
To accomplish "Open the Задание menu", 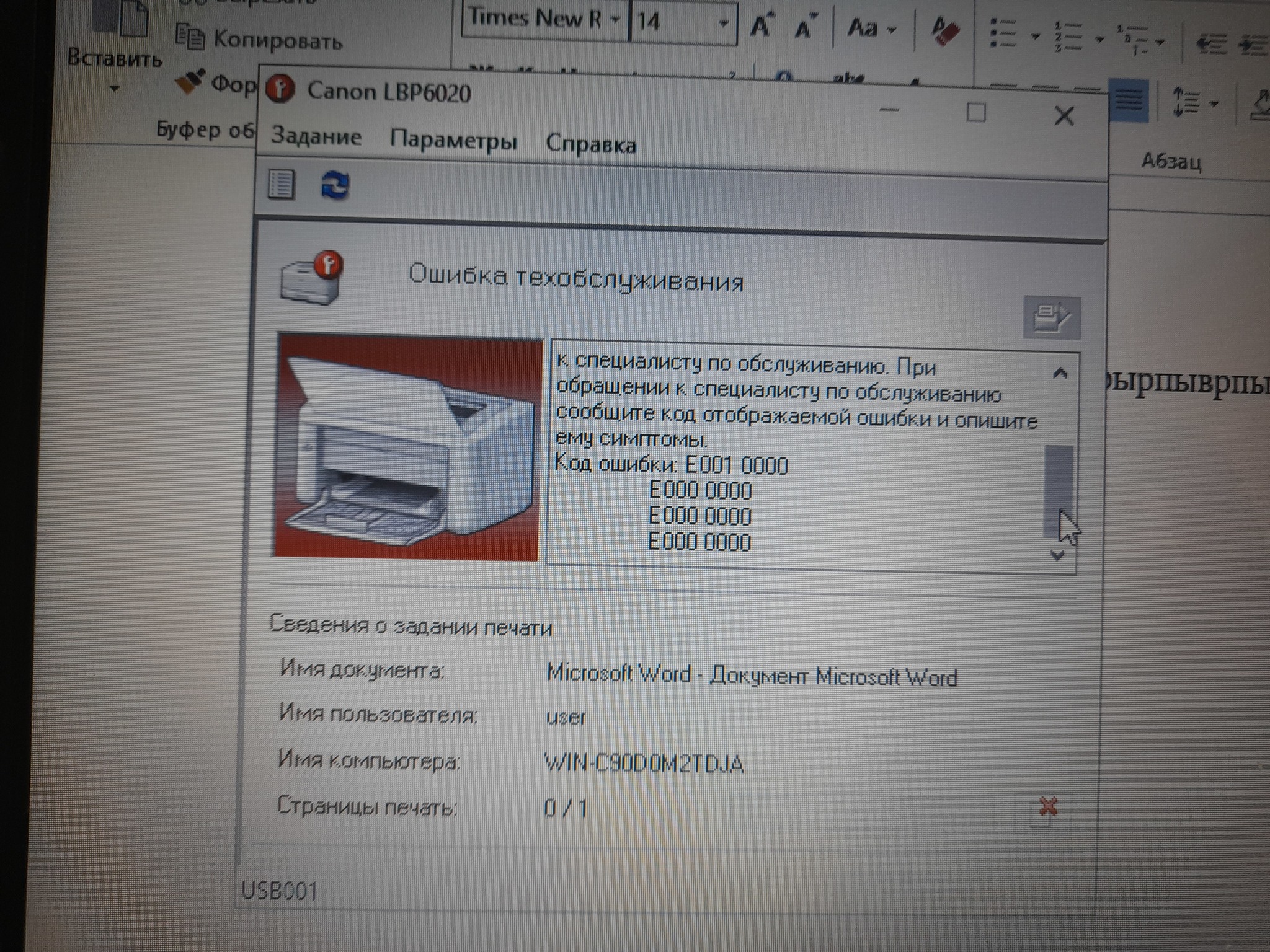I will [316, 136].
